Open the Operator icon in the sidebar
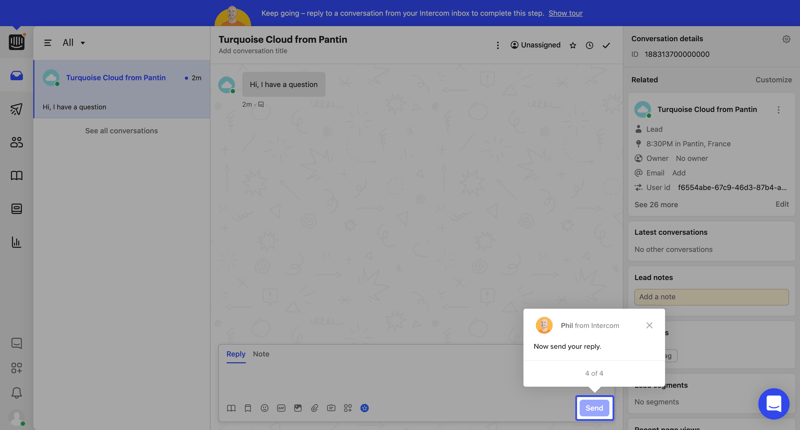Screen dimensions: 800x430 click(x=16, y=209)
